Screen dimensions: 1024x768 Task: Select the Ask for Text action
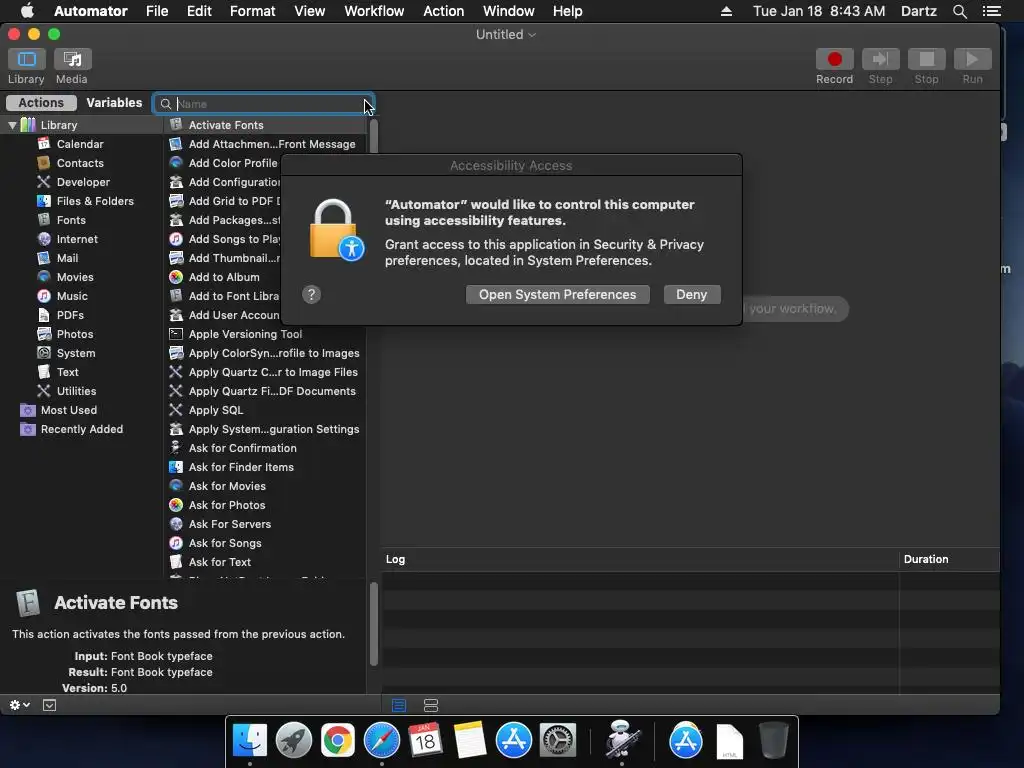[x=264, y=562]
